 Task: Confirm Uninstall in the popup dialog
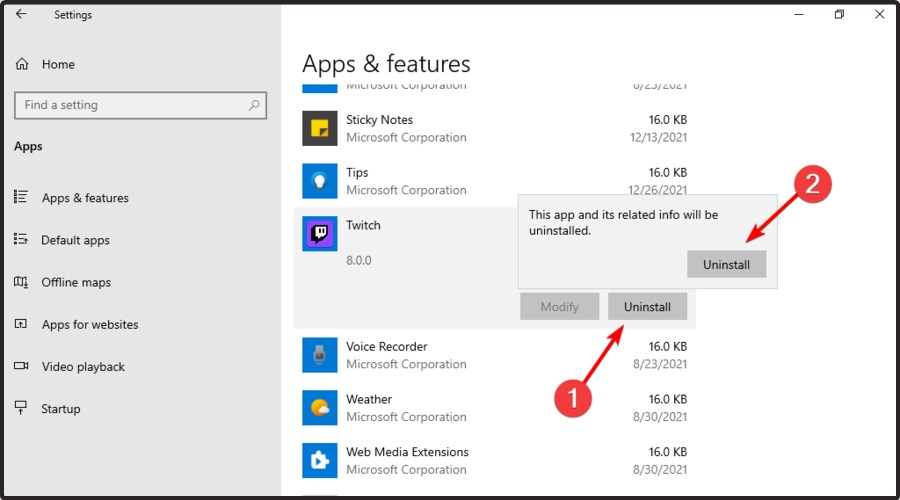tap(727, 264)
